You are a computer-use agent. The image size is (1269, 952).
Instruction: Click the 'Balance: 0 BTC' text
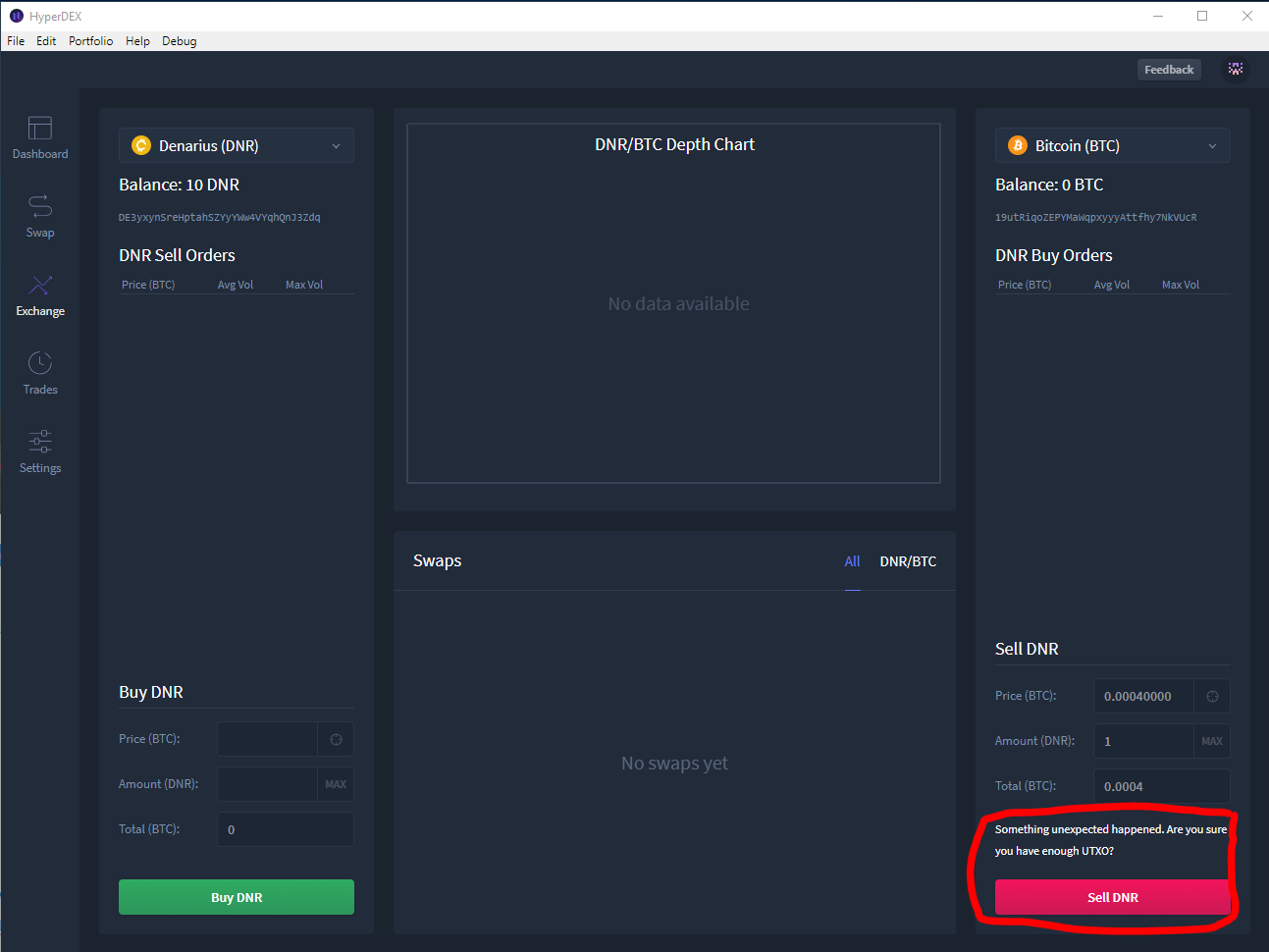[x=1049, y=185]
